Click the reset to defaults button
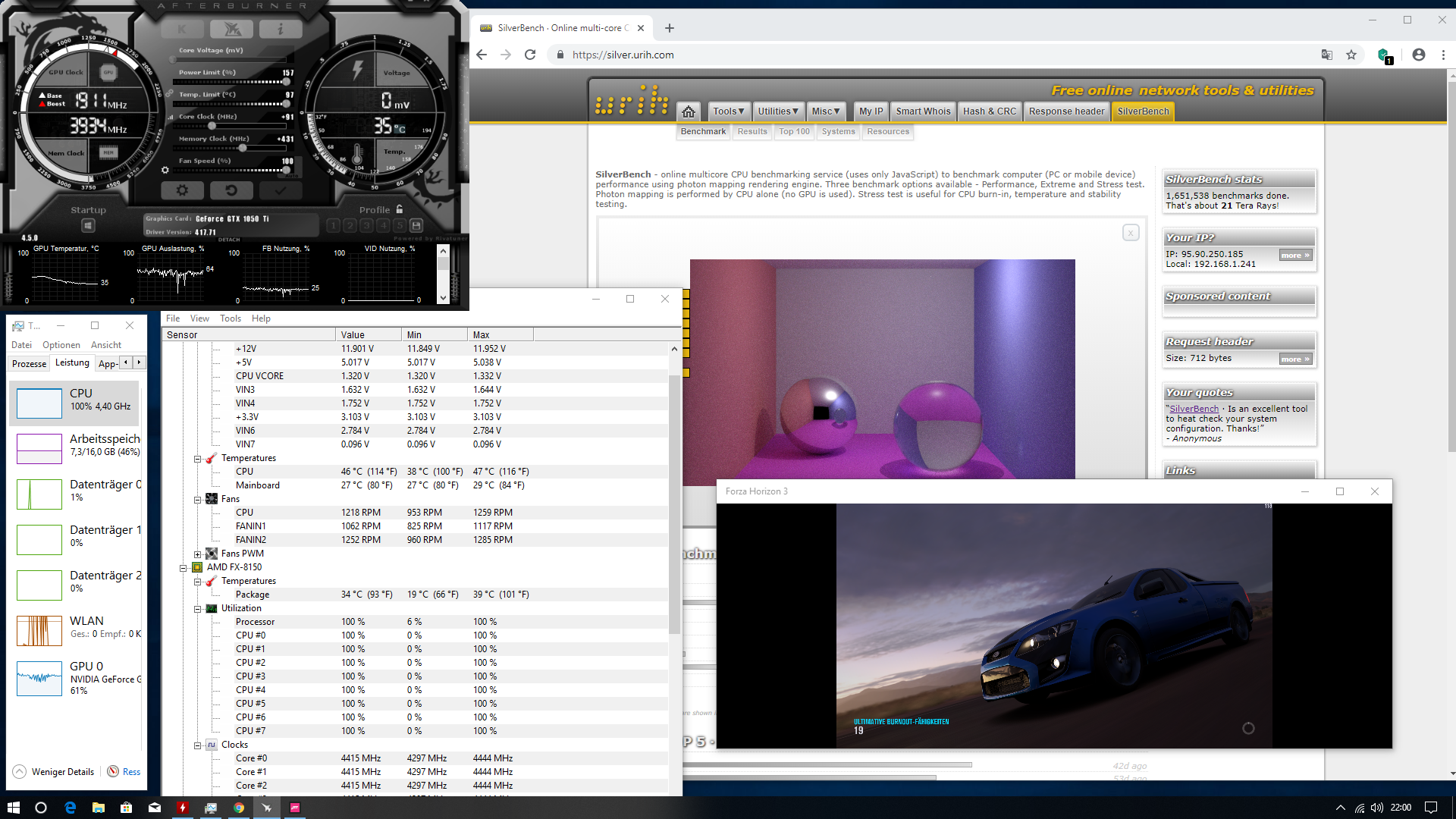 point(231,190)
